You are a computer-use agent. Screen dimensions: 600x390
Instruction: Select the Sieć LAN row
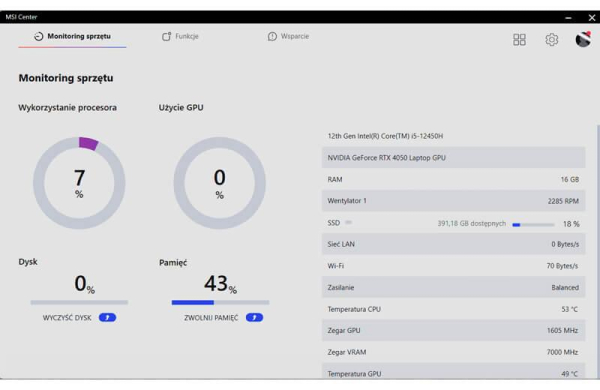tap(453, 244)
